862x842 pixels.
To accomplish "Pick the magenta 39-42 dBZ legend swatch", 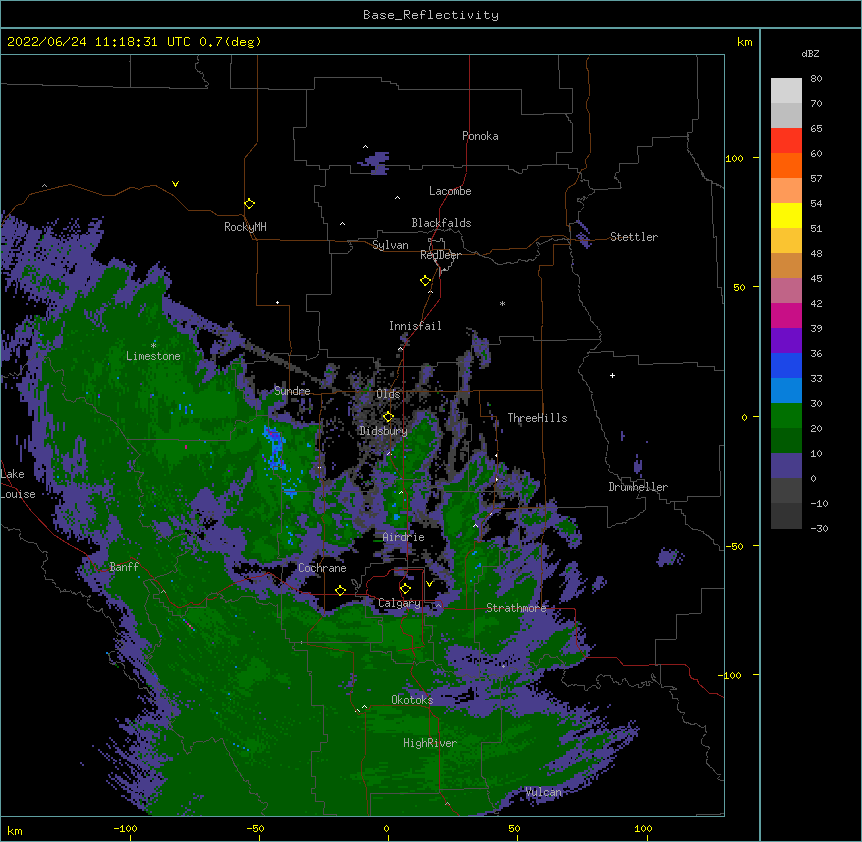I will (786, 315).
